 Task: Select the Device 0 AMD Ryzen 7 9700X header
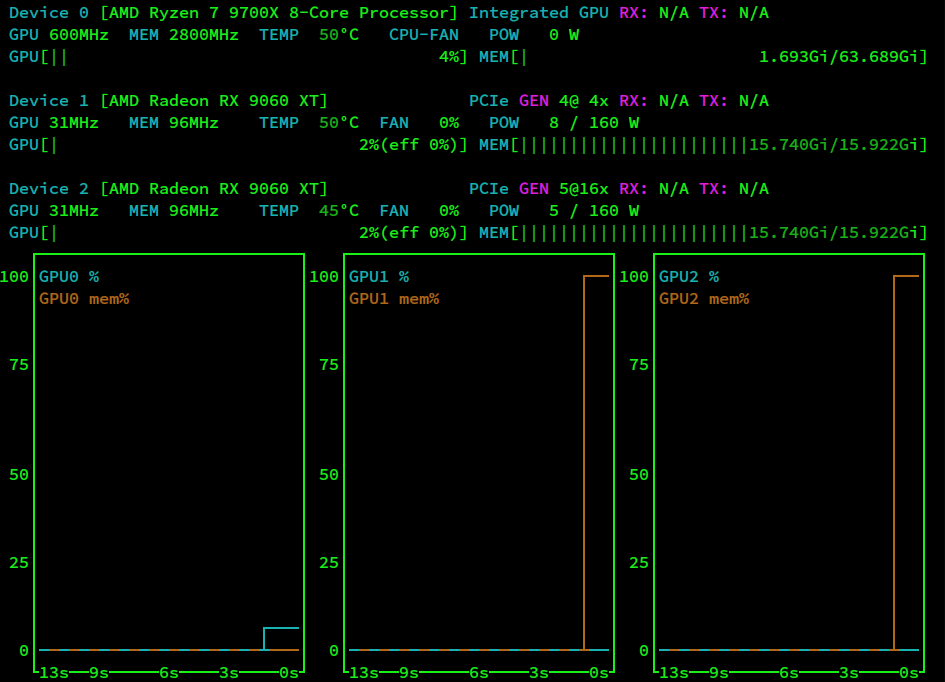pyautogui.click(x=233, y=13)
